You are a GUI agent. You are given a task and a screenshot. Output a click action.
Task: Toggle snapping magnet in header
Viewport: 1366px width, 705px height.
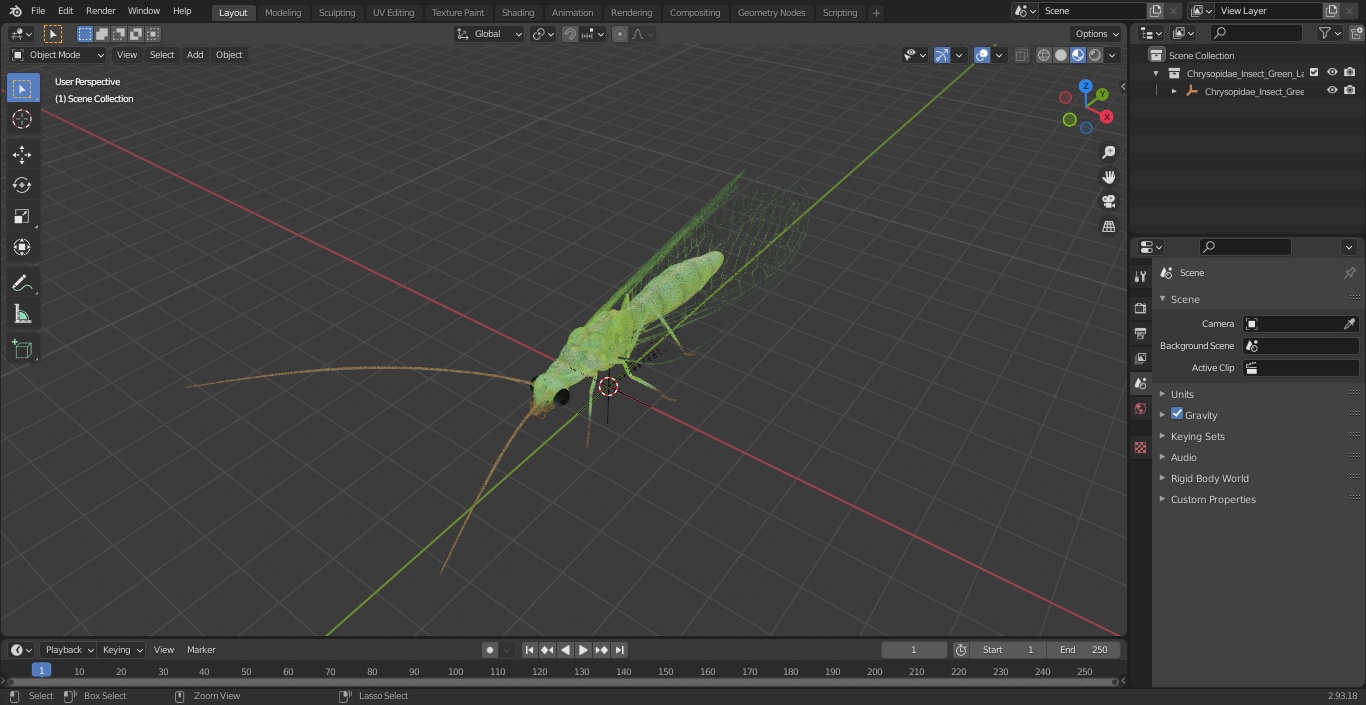pyautogui.click(x=569, y=34)
